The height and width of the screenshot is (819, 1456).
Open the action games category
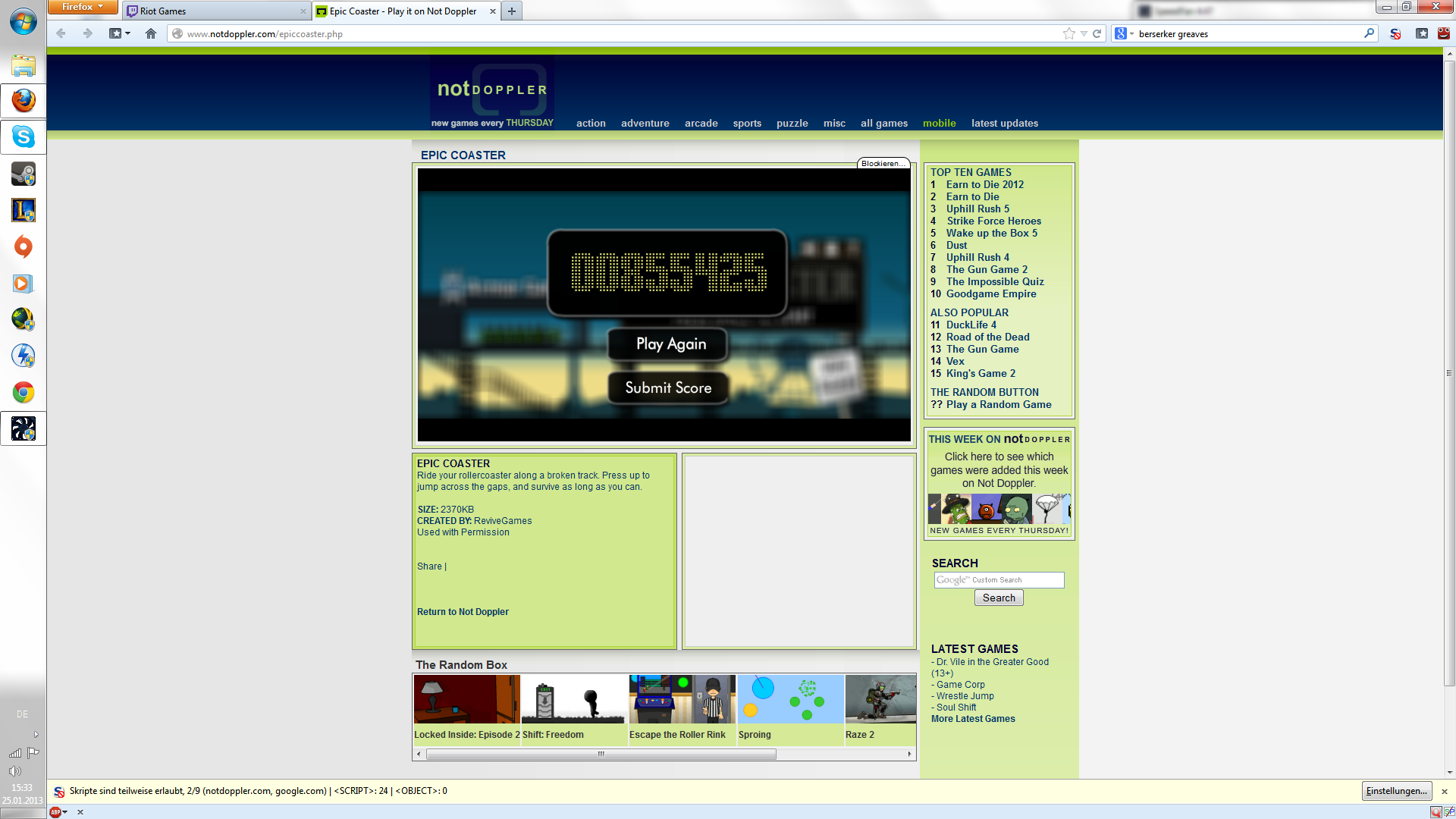tap(591, 123)
